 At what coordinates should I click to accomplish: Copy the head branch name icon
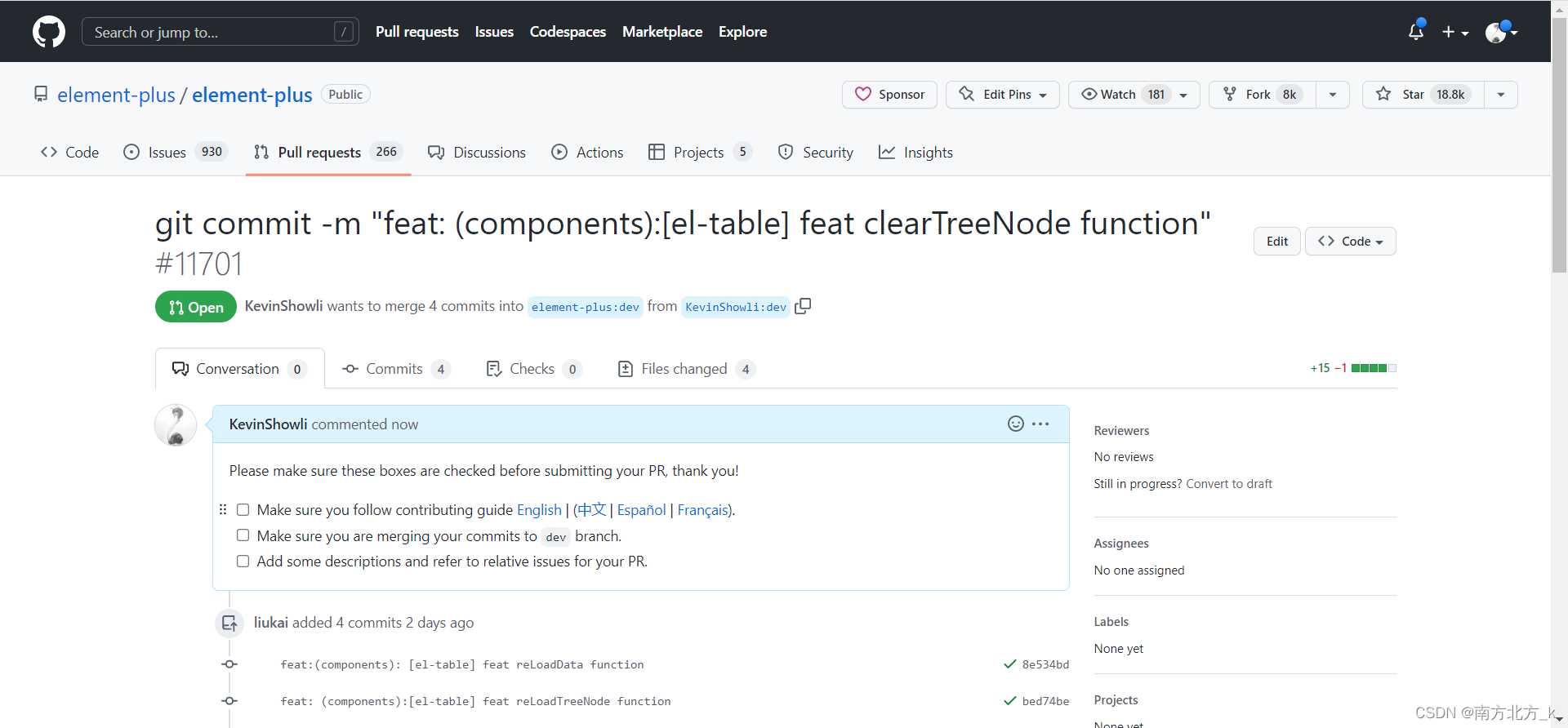click(x=803, y=306)
